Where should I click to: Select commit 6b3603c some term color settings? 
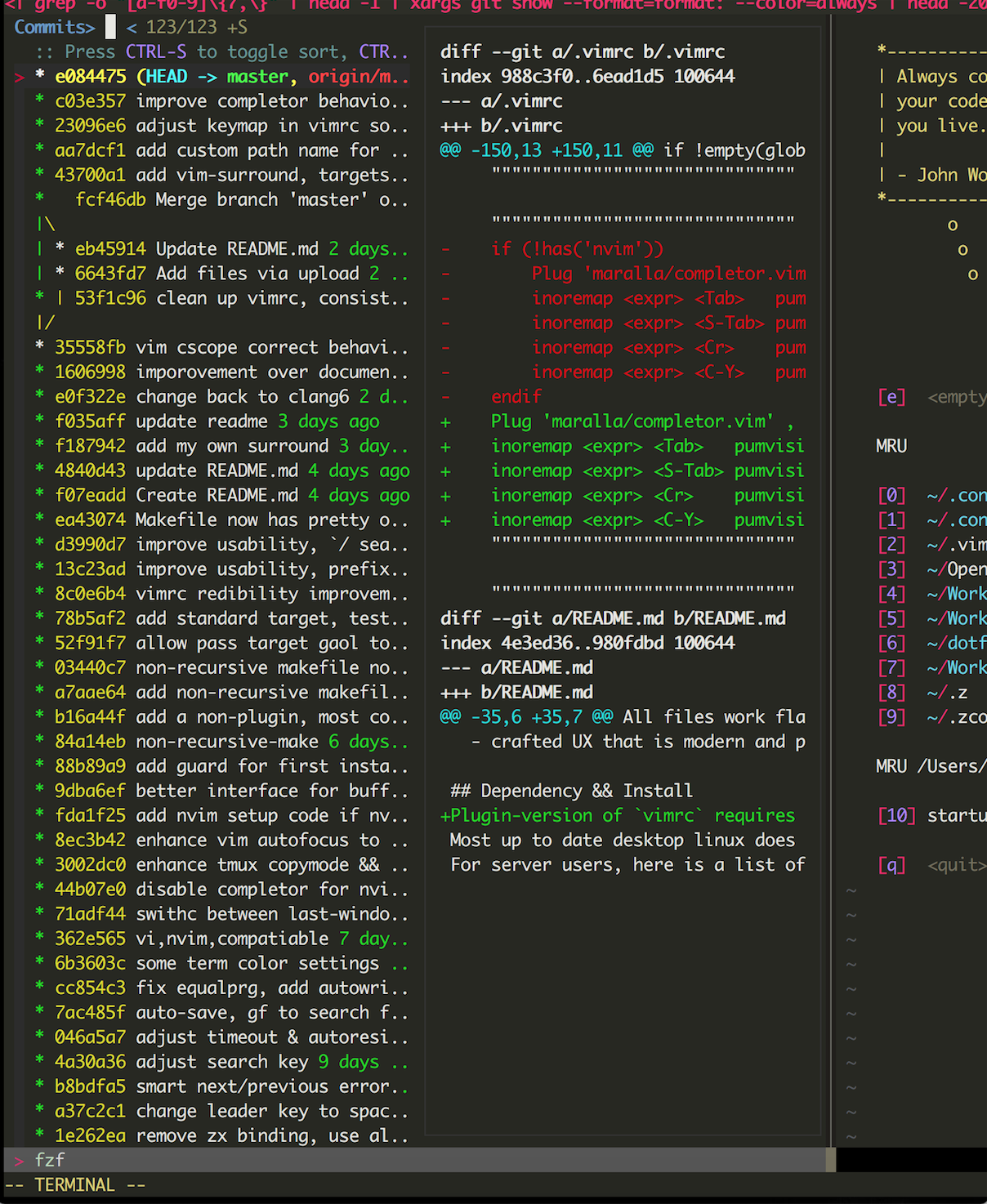coord(221,963)
